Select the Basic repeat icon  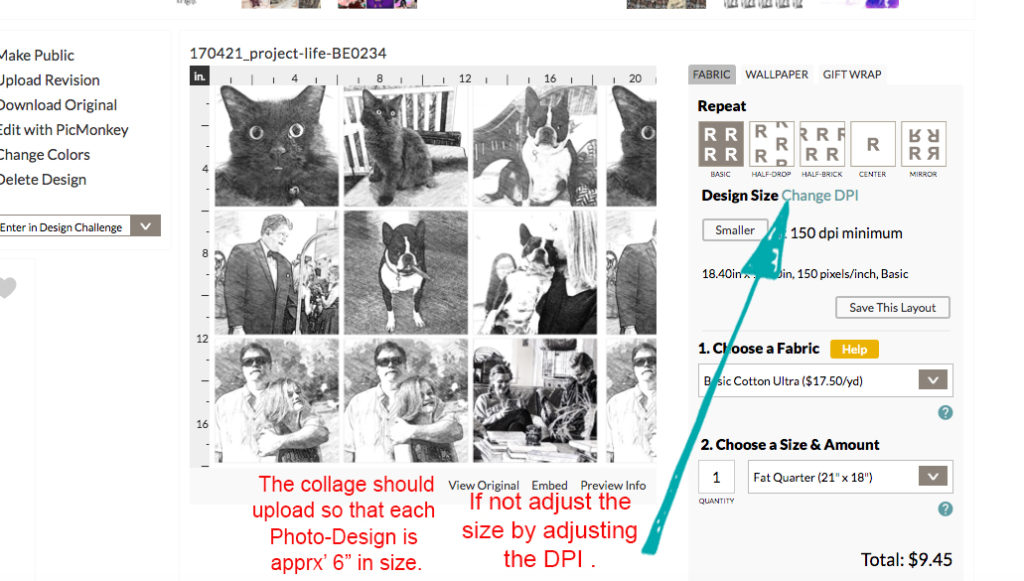tap(720, 144)
